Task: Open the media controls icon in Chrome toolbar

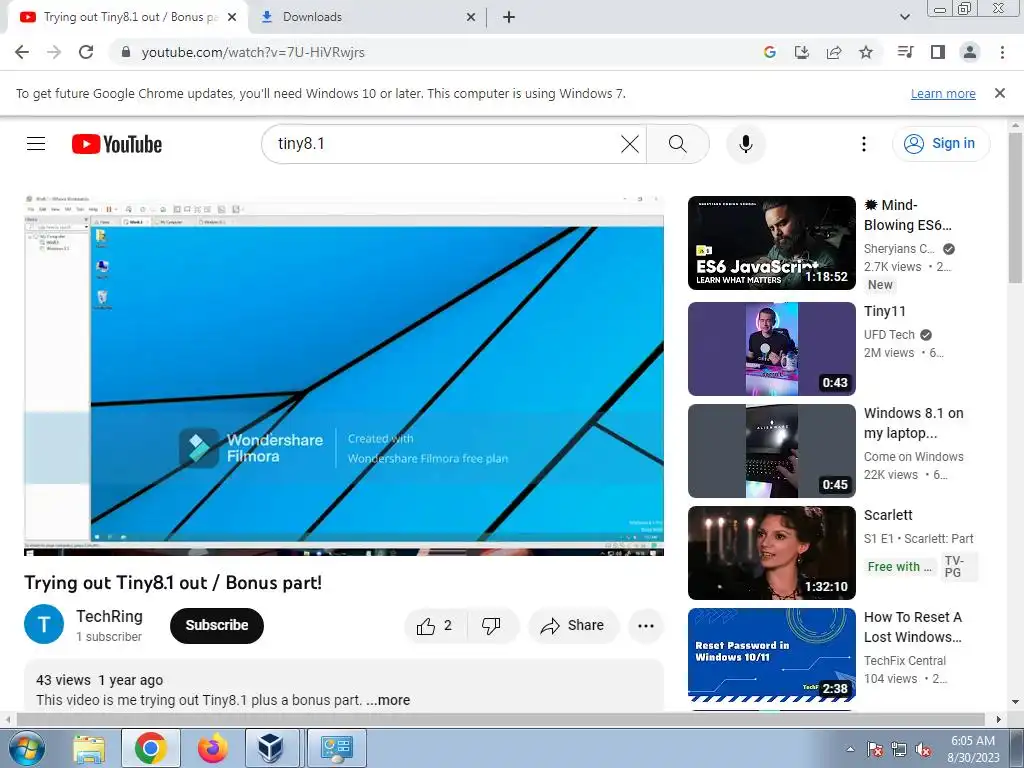Action: [906, 52]
